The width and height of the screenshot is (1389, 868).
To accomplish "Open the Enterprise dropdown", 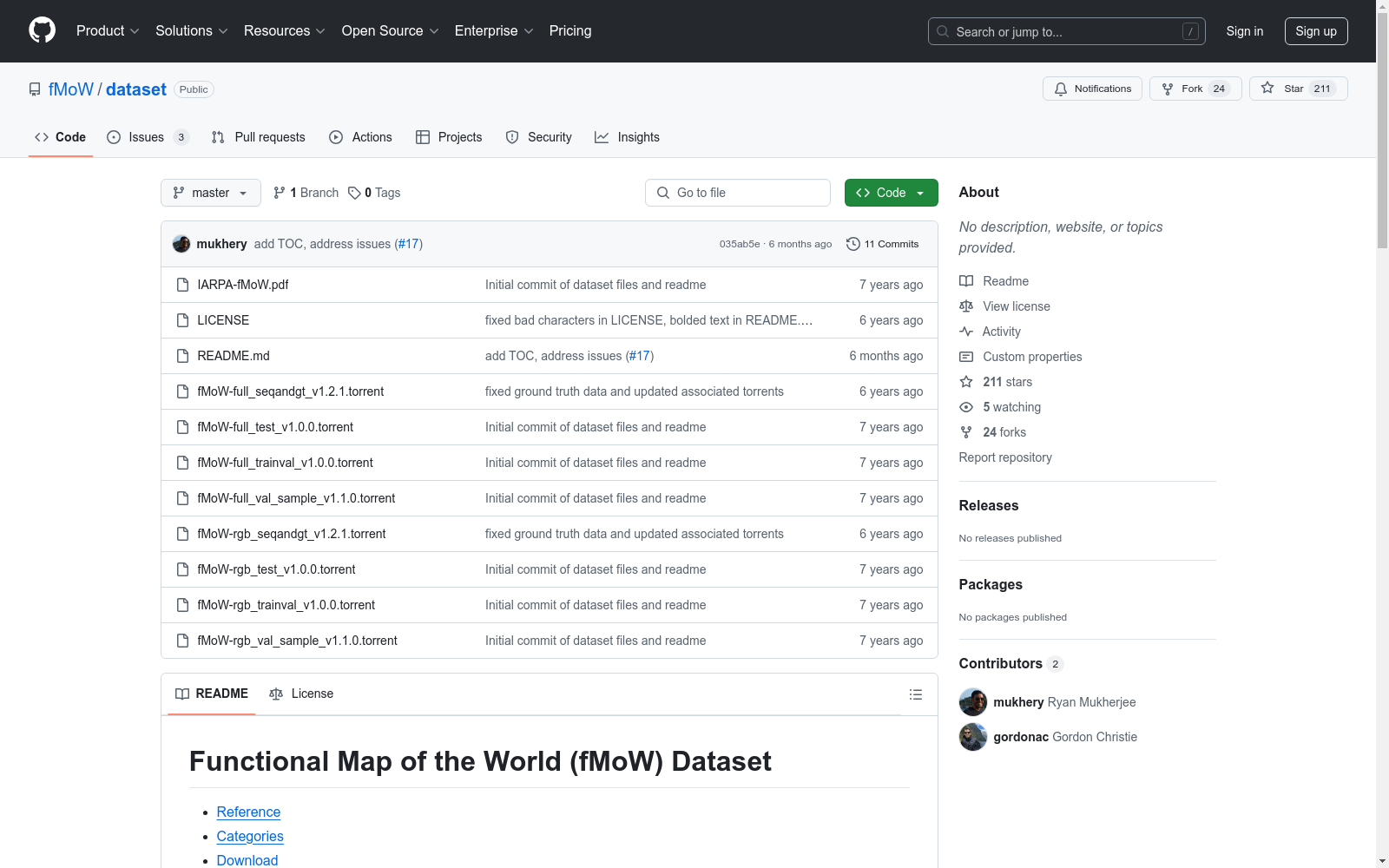I will 494,30.
